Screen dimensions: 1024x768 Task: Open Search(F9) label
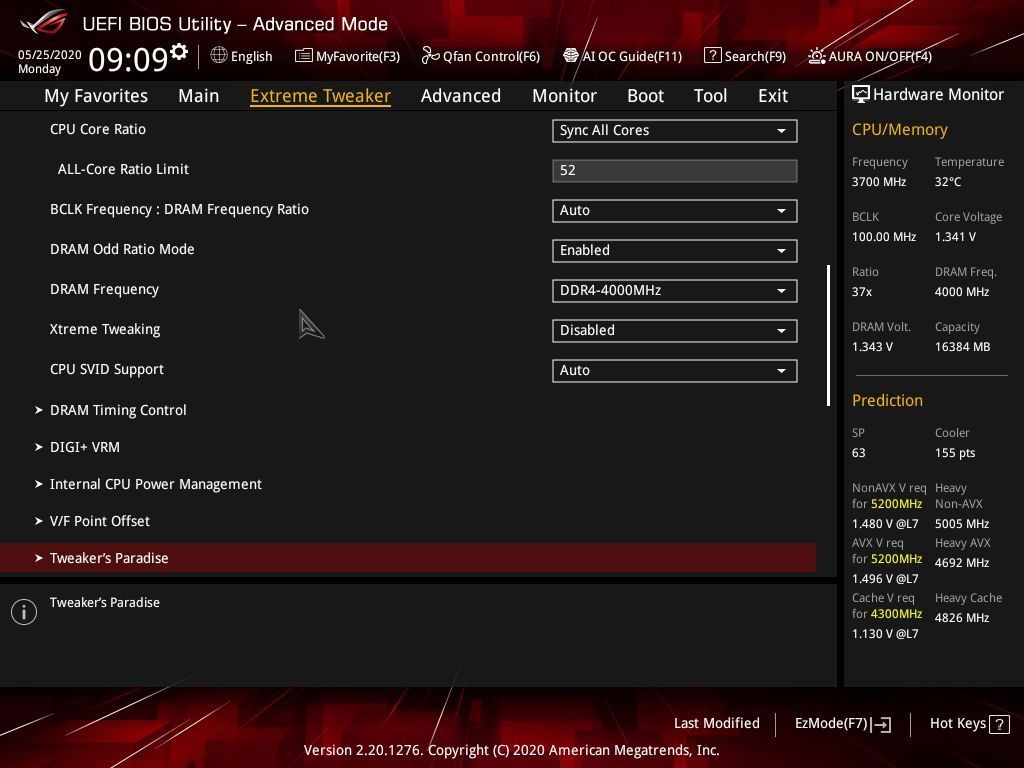(x=755, y=56)
